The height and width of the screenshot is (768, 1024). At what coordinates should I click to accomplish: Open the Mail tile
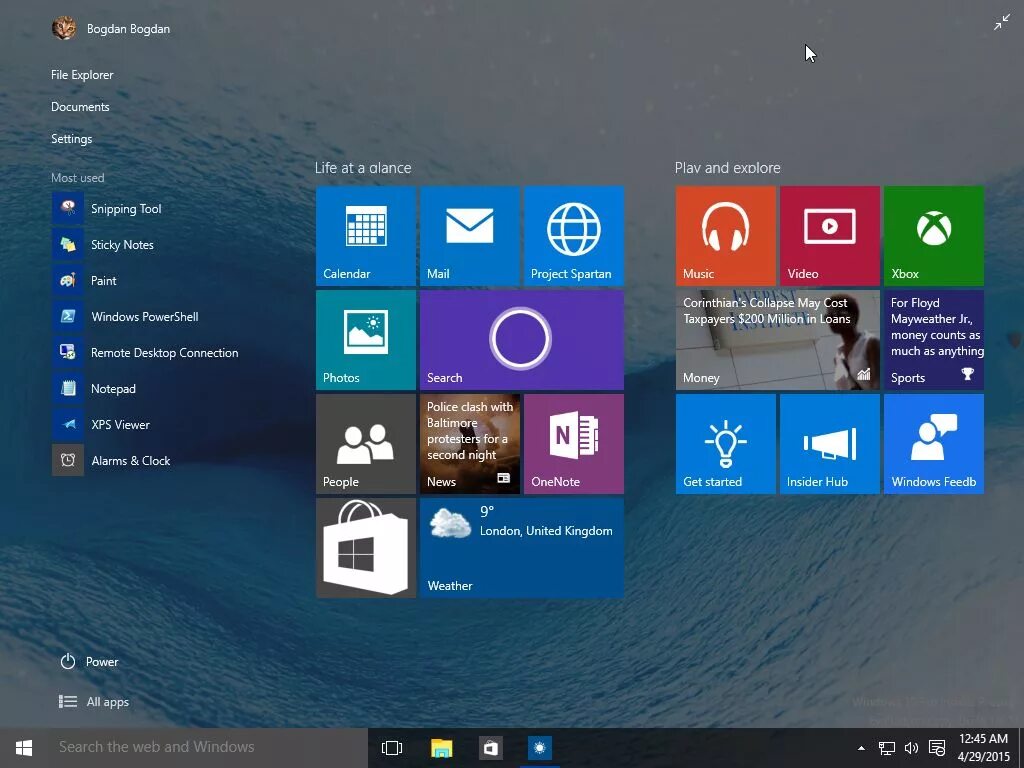click(x=470, y=236)
